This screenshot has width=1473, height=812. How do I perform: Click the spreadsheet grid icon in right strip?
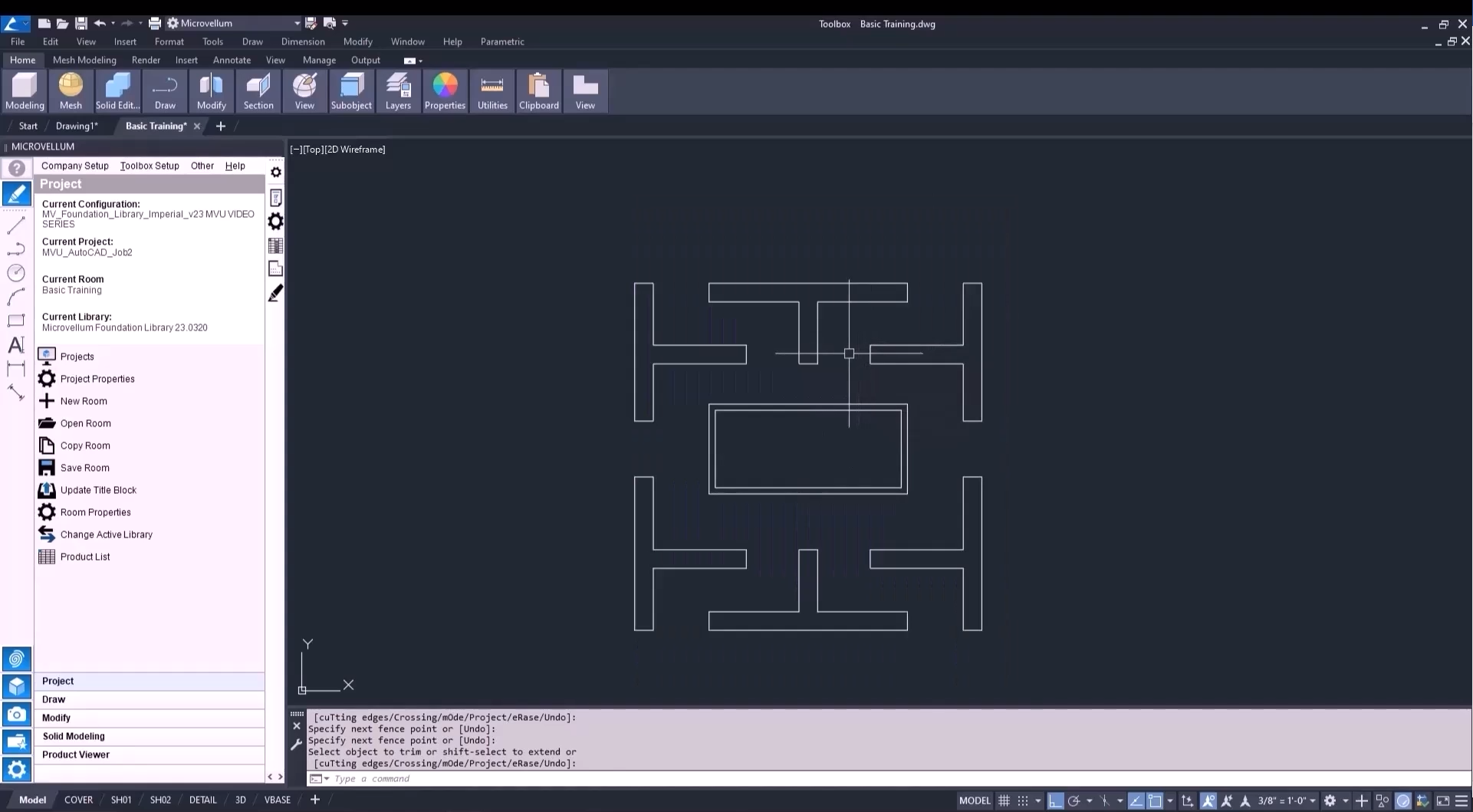click(276, 245)
